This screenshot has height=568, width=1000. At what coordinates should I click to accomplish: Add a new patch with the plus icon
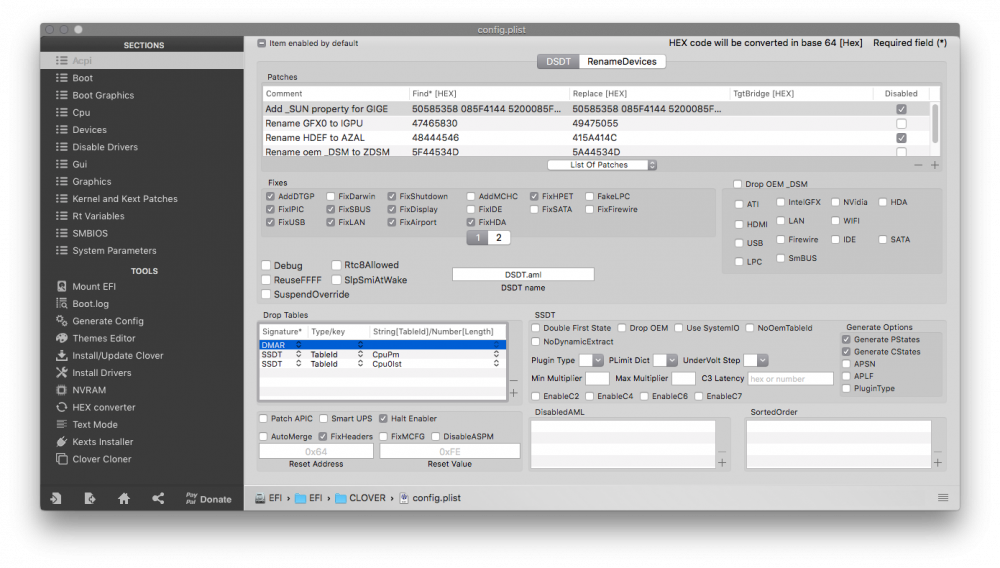point(935,165)
